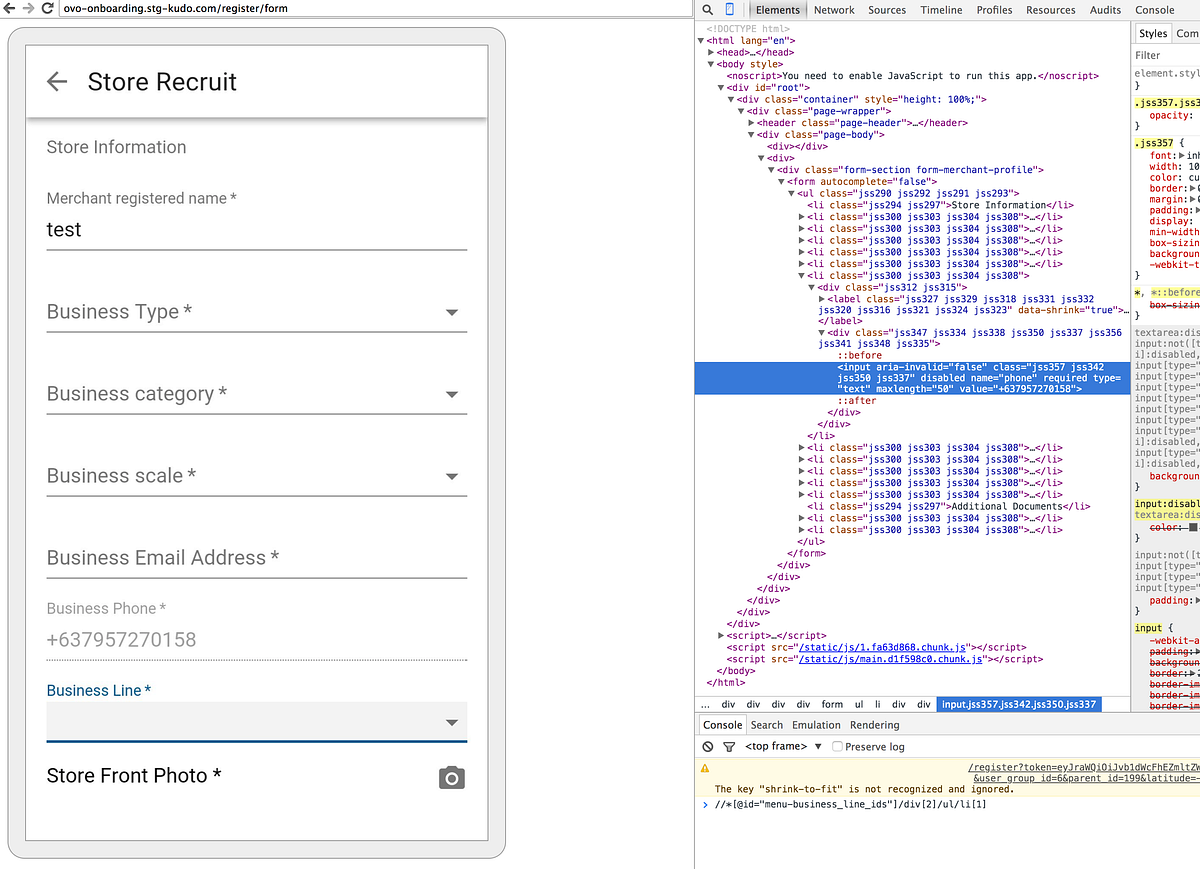
Task: Switch to the Network panel
Action: point(834,9)
